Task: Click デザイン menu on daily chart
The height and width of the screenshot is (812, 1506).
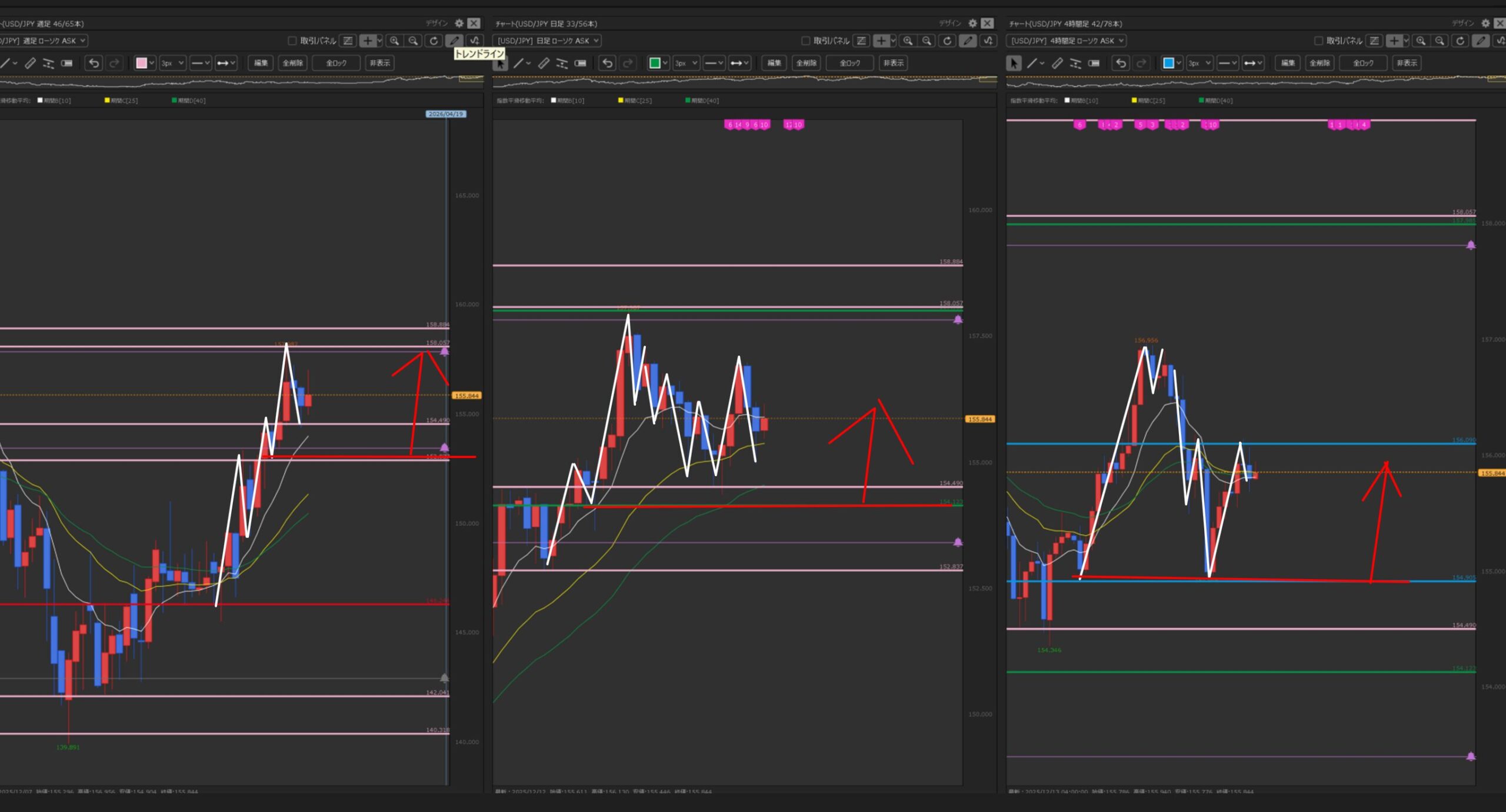Action: click(949, 24)
